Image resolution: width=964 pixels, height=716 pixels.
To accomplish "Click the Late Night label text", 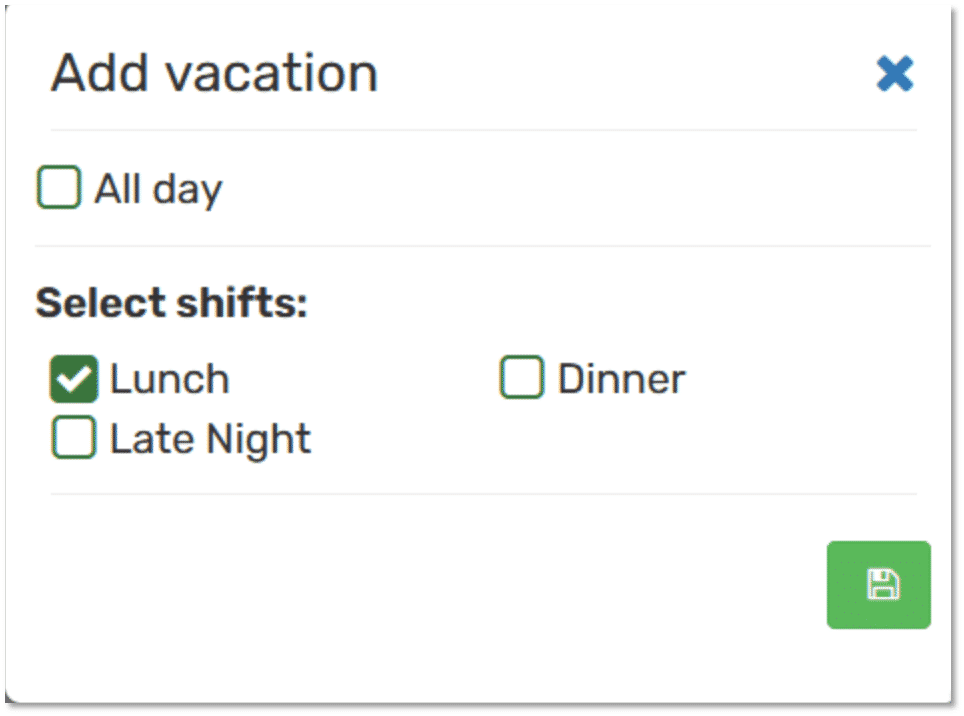I will (210, 439).
